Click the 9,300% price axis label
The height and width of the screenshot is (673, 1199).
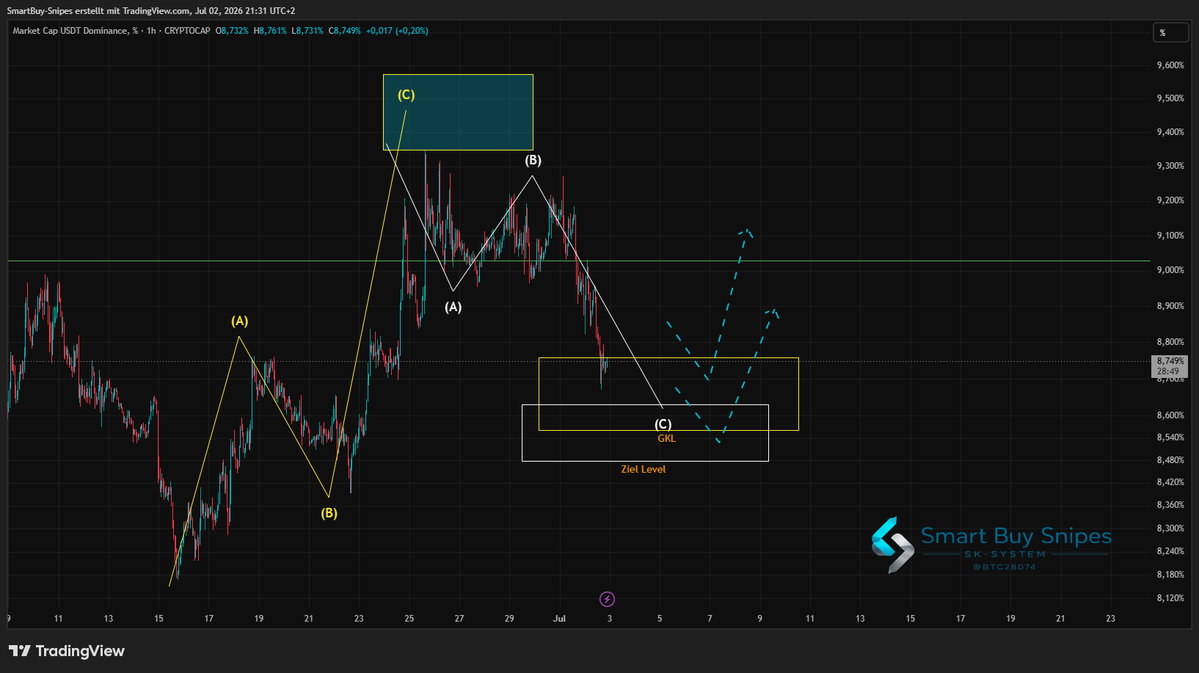(x=1170, y=166)
